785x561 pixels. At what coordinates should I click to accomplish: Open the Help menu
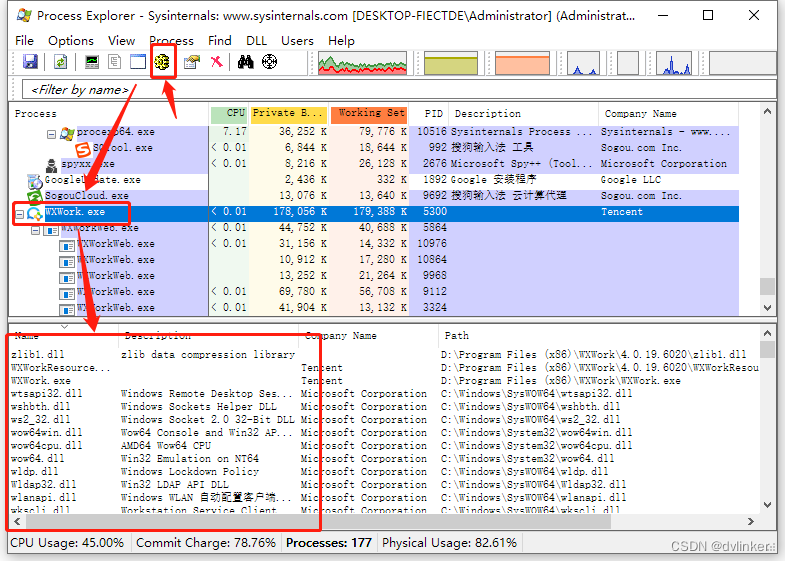click(341, 41)
